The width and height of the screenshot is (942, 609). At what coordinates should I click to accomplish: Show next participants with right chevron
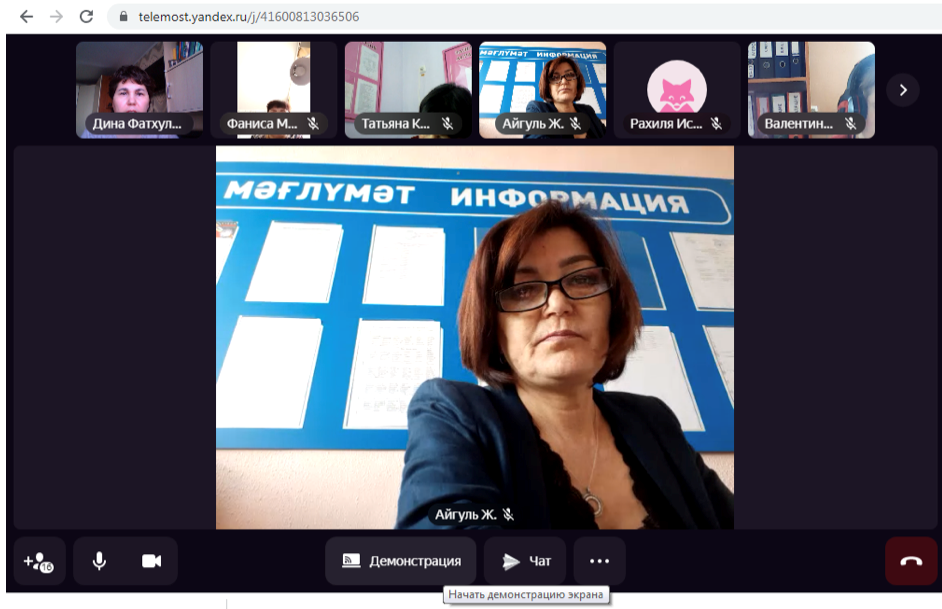[903, 90]
